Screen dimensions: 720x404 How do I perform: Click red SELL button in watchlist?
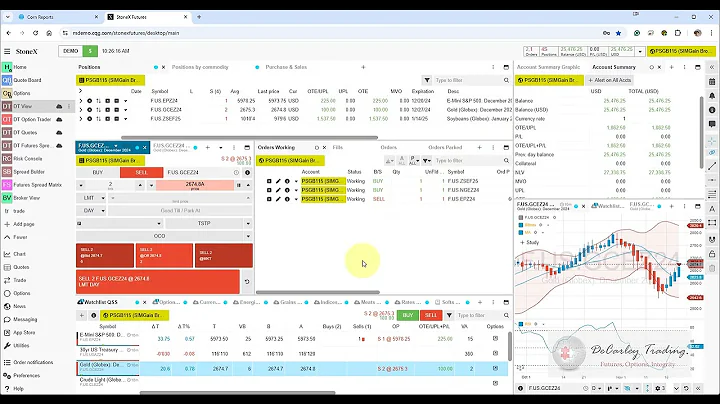pyautogui.click(x=431, y=315)
